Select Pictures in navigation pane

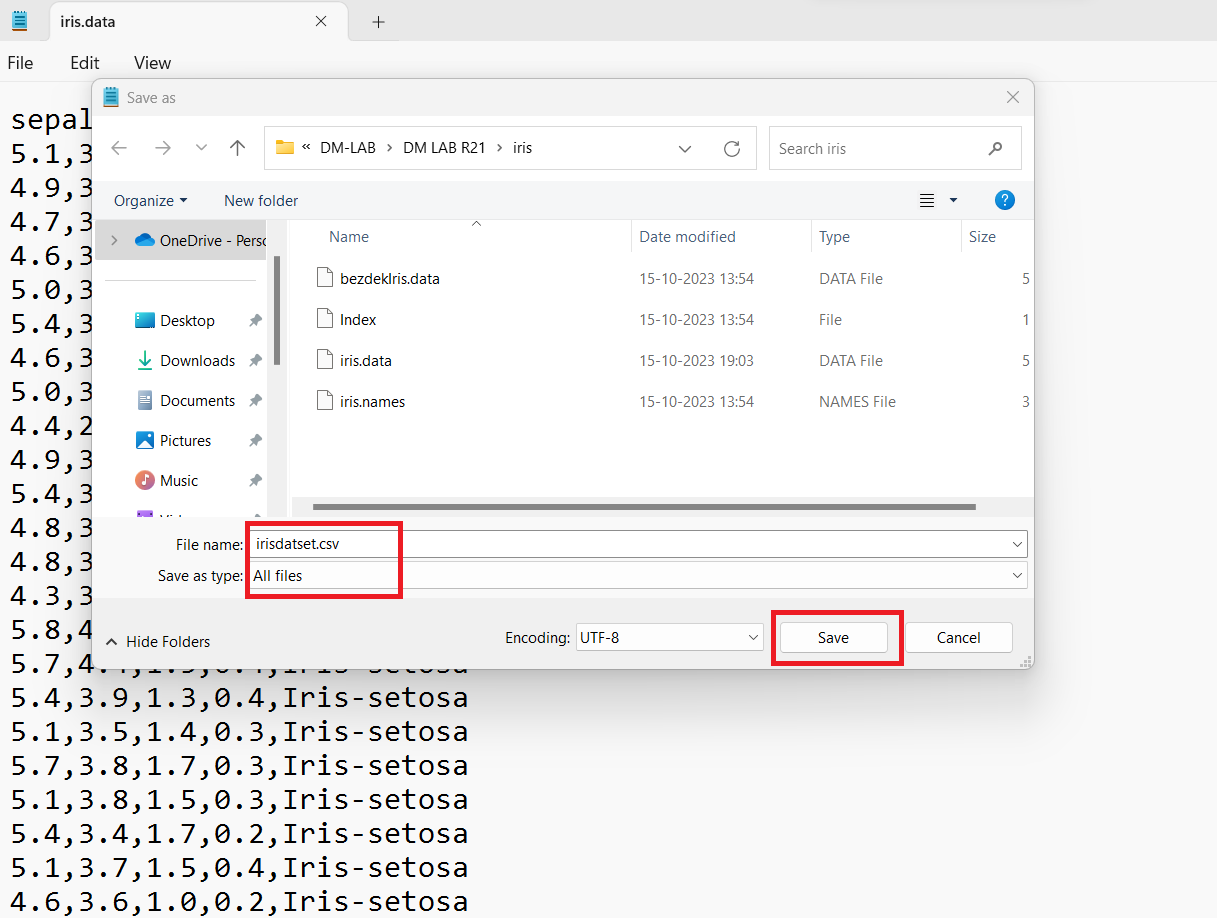click(x=185, y=440)
